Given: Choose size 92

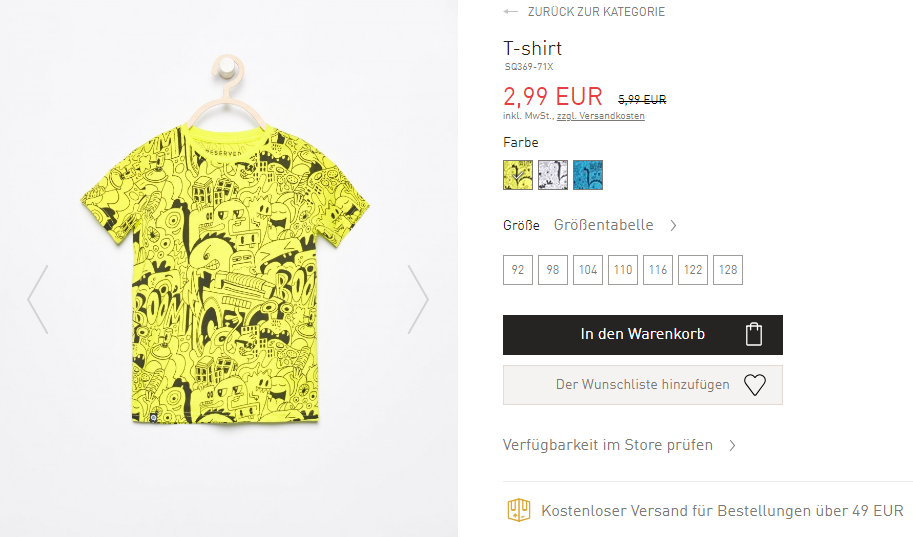Looking at the screenshot, I should 518,270.
